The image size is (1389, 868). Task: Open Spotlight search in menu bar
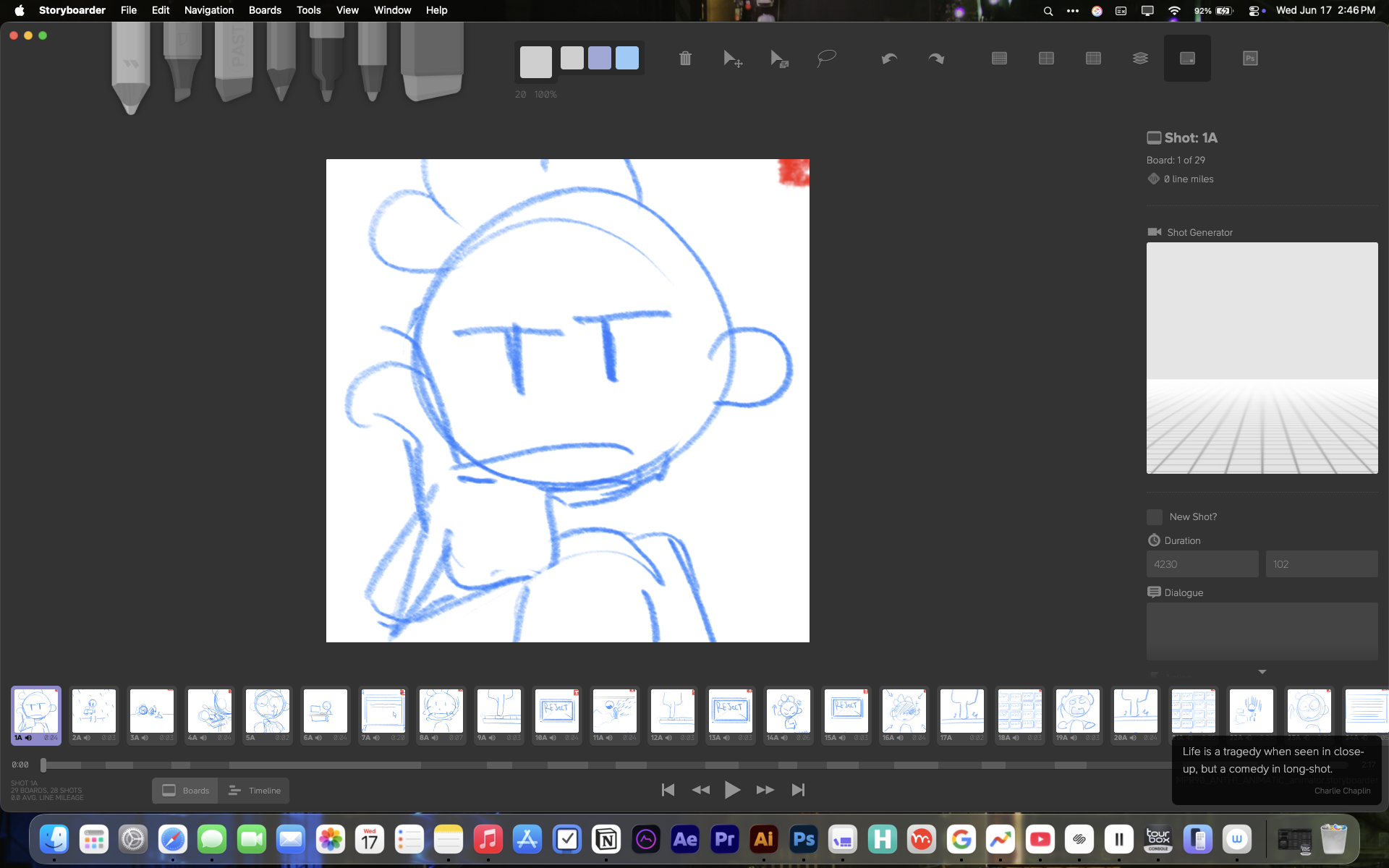pyautogui.click(x=1048, y=11)
